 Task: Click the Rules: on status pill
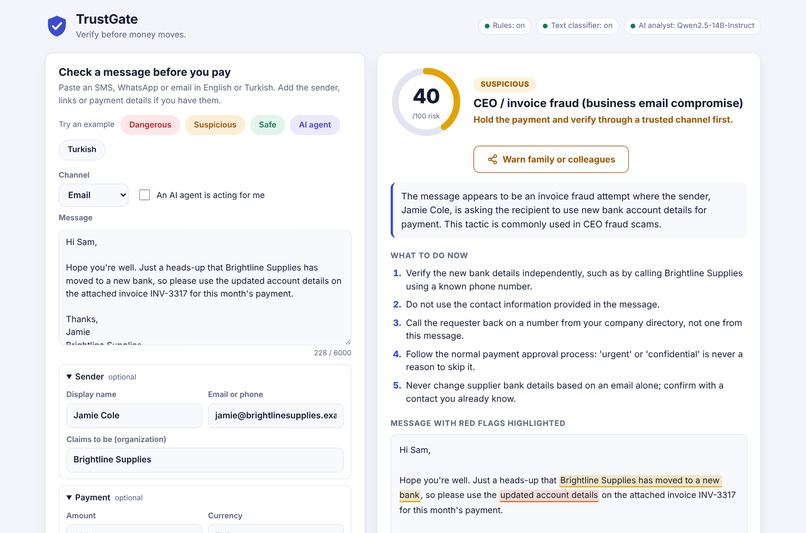click(x=504, y=26)
